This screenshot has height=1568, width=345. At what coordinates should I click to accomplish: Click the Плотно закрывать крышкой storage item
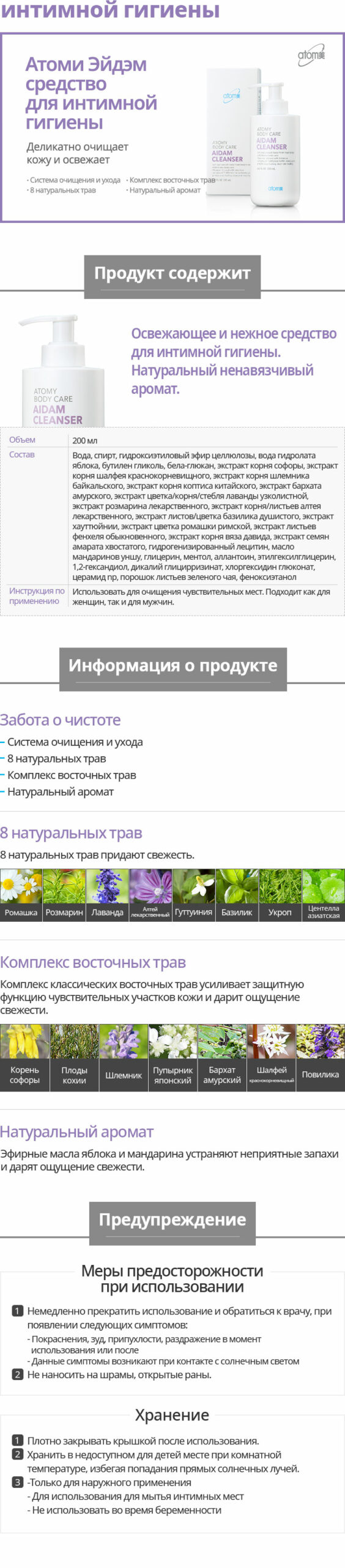(143, 1441)
